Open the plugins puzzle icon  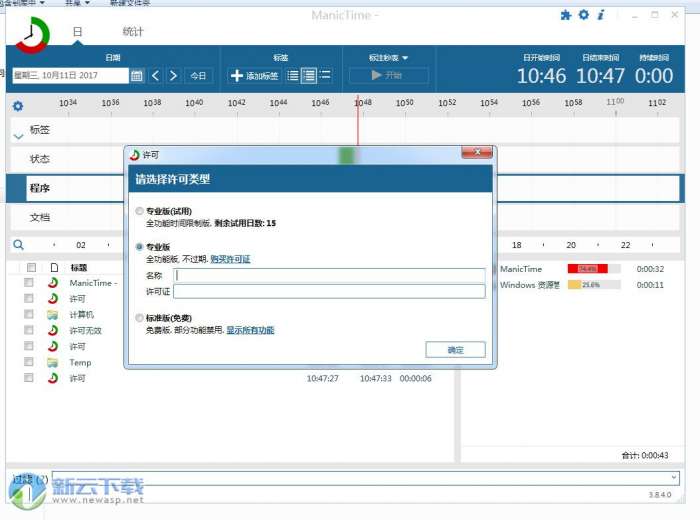pos(566,16)
